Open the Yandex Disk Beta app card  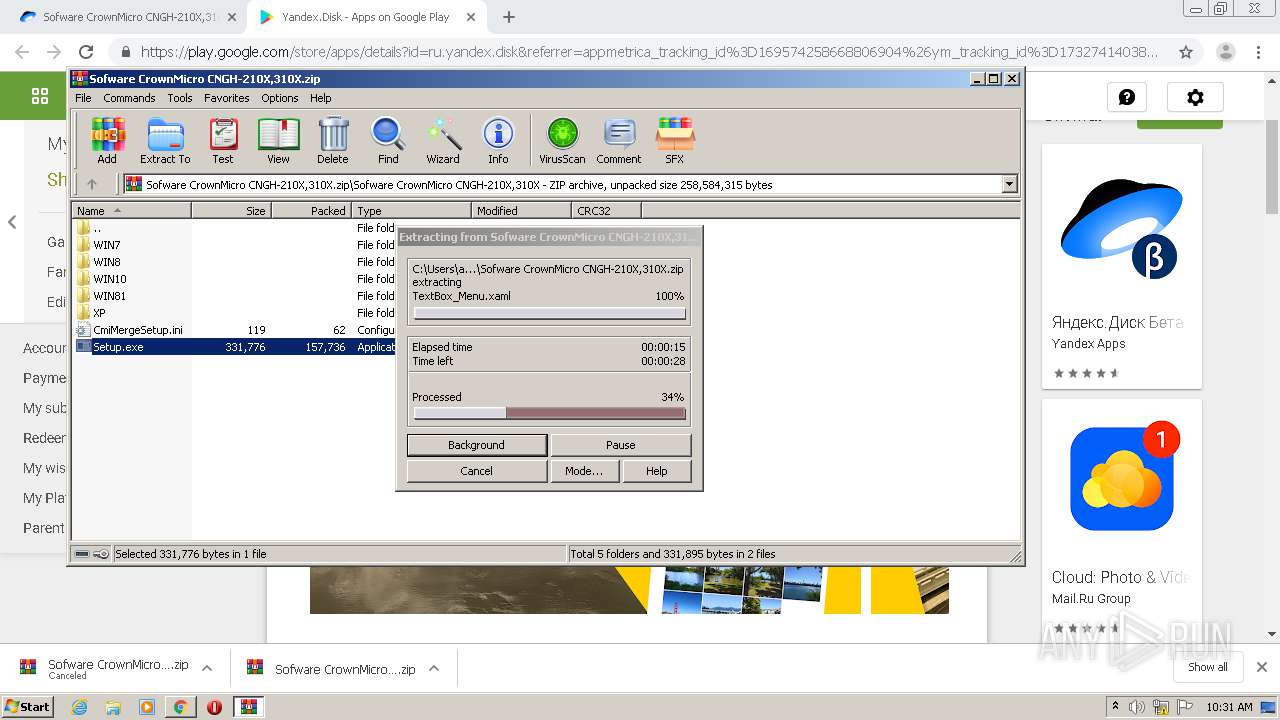click(1121, 266)
